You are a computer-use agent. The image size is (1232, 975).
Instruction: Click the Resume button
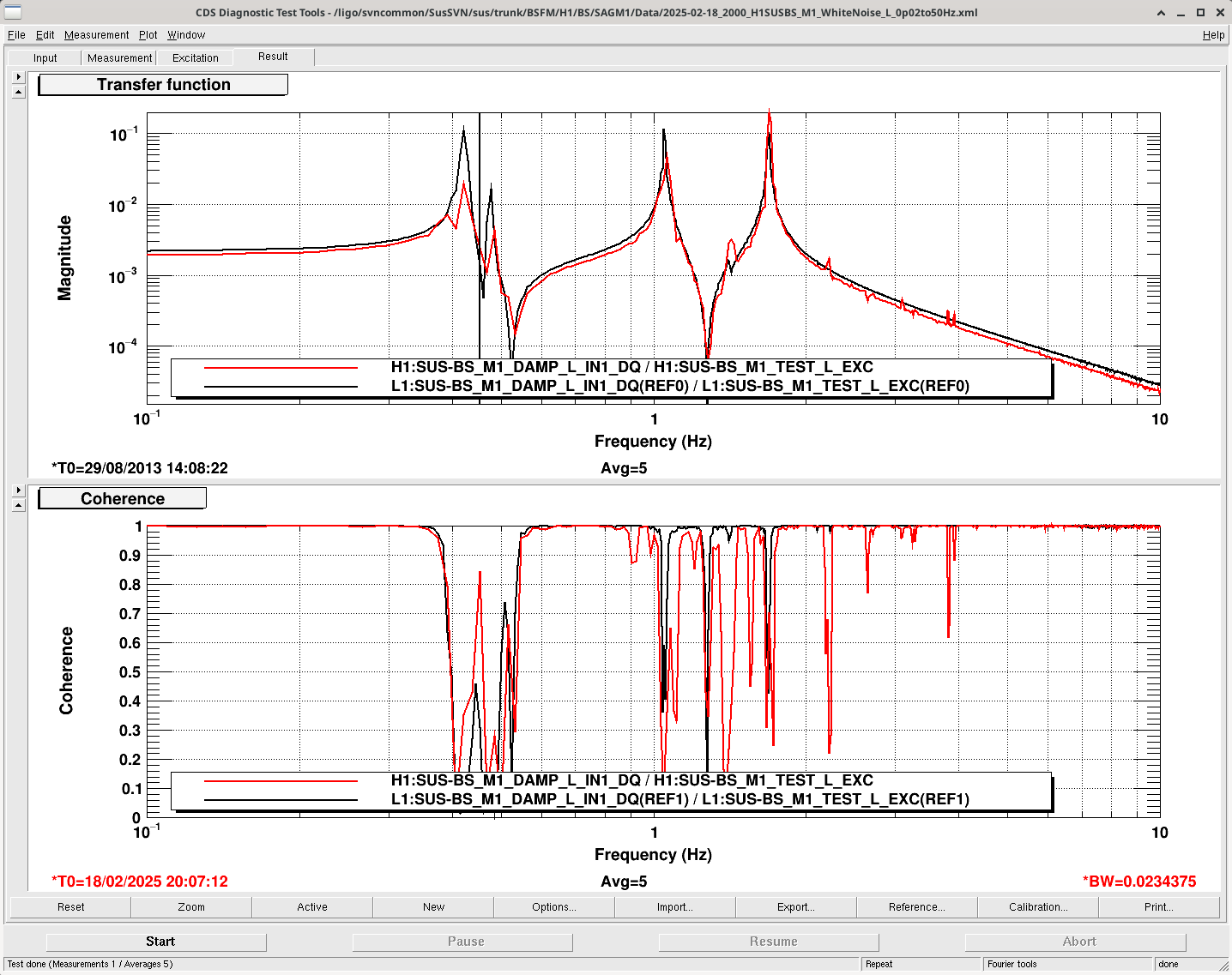[x=769, y=942]
